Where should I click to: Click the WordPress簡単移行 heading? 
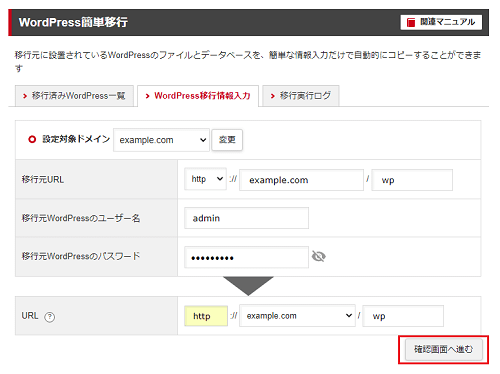pos(73,22)
